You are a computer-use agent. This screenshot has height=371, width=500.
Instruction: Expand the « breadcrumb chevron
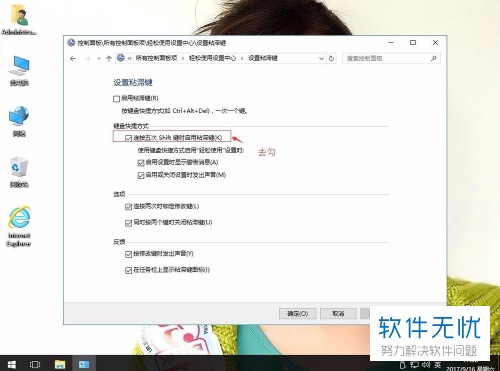(129, 58)
